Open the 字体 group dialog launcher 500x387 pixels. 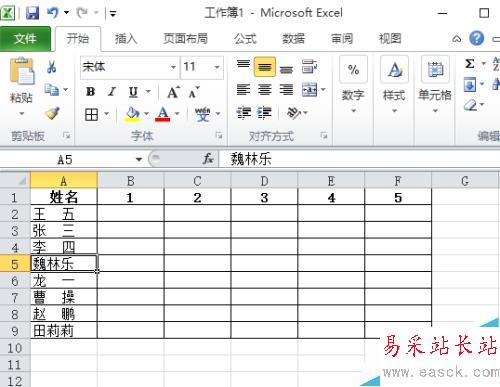219,135
